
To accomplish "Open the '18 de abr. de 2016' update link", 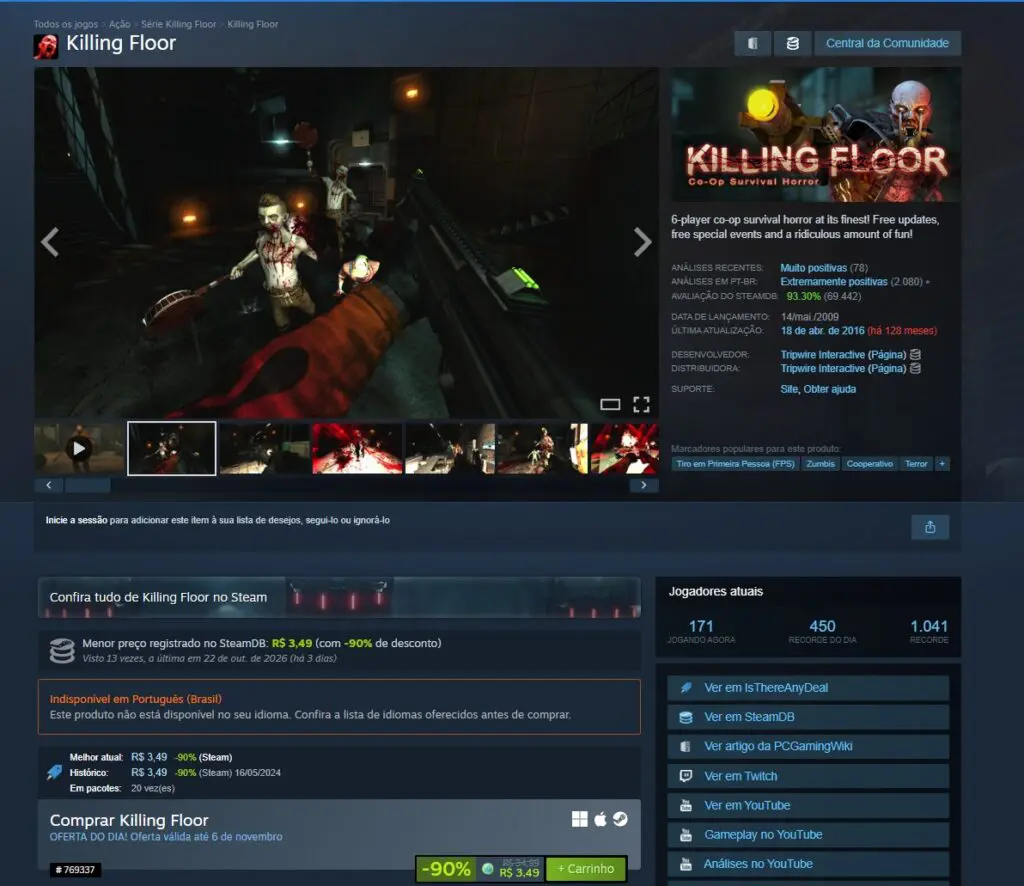I will click(822, 331).
